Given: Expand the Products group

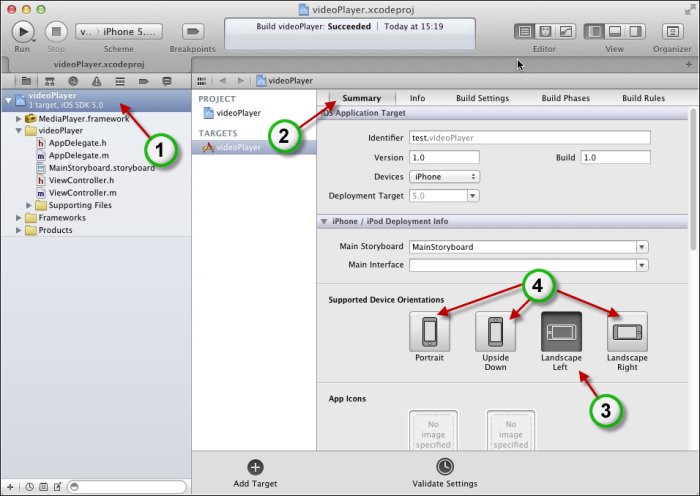Looking at the screenshot, I should tap(18, 230).
